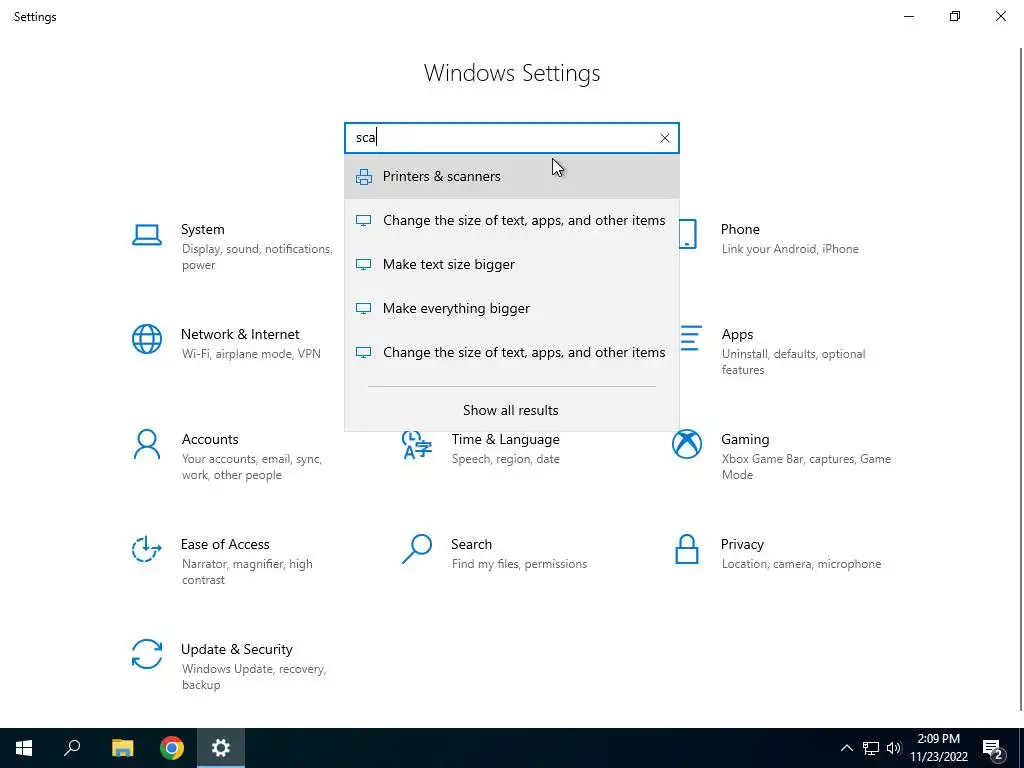Open Time & Language category title
The width and height of the screenshot is (1024, 768).
(505, 440)
